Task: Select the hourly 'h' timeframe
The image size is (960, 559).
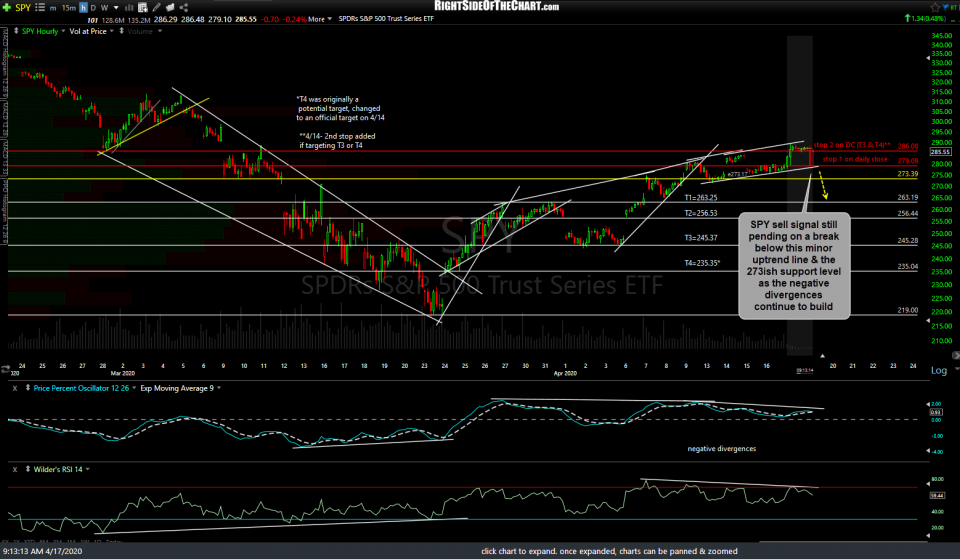Action: tap(83, 8)
